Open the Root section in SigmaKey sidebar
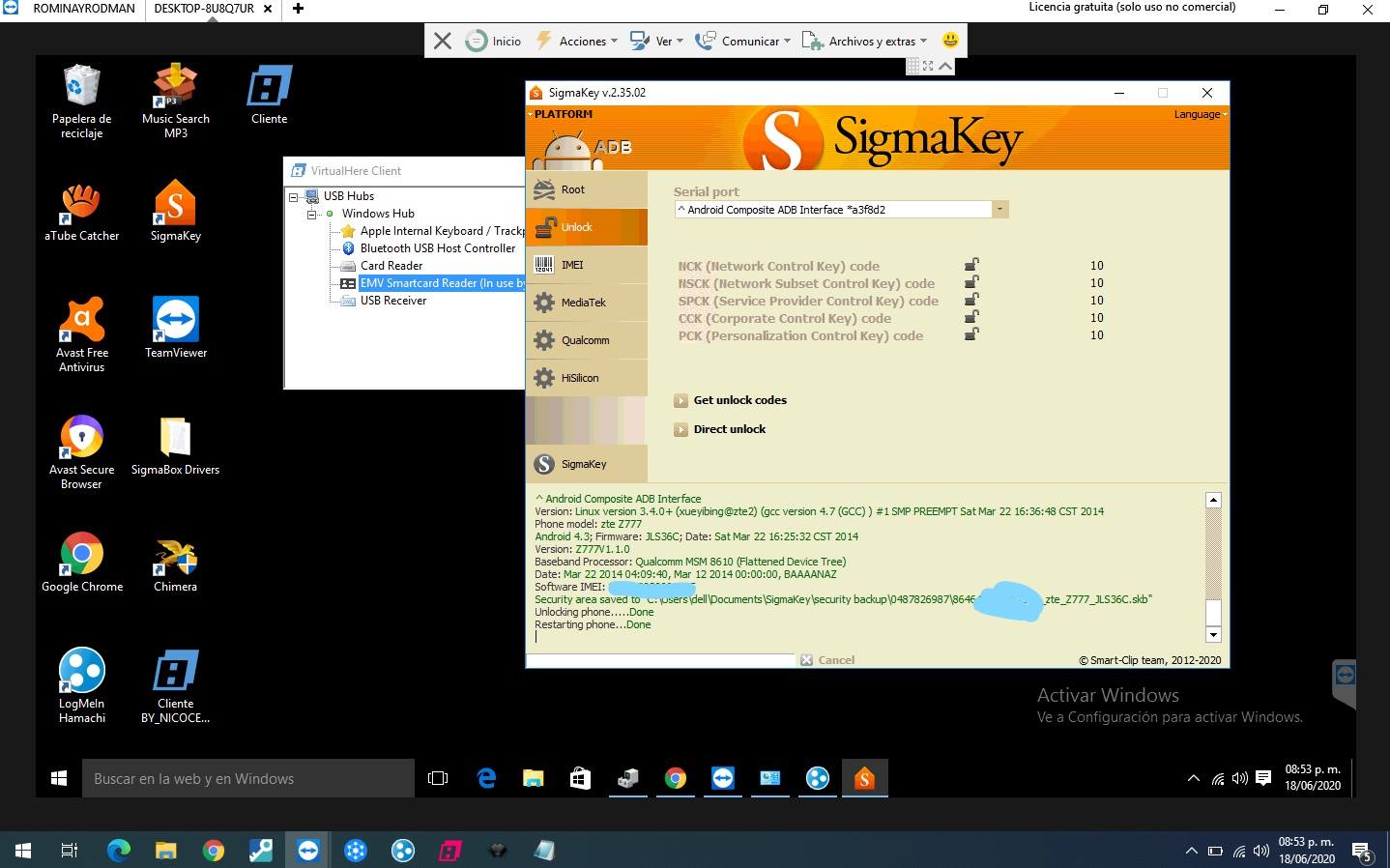1390x868 pixels. pos(587,189)
